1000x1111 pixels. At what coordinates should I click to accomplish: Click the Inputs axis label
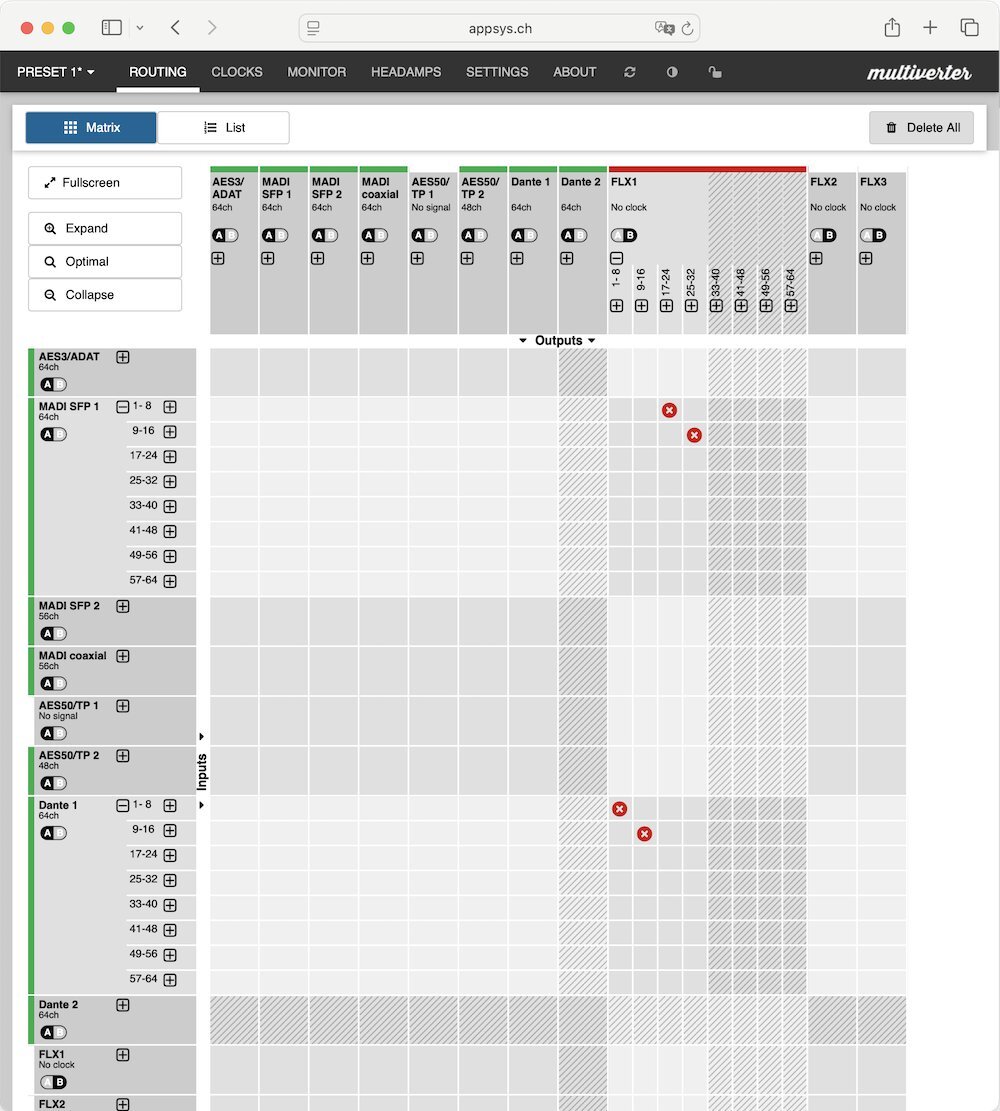pyautogui.click(x=202, y=772)
